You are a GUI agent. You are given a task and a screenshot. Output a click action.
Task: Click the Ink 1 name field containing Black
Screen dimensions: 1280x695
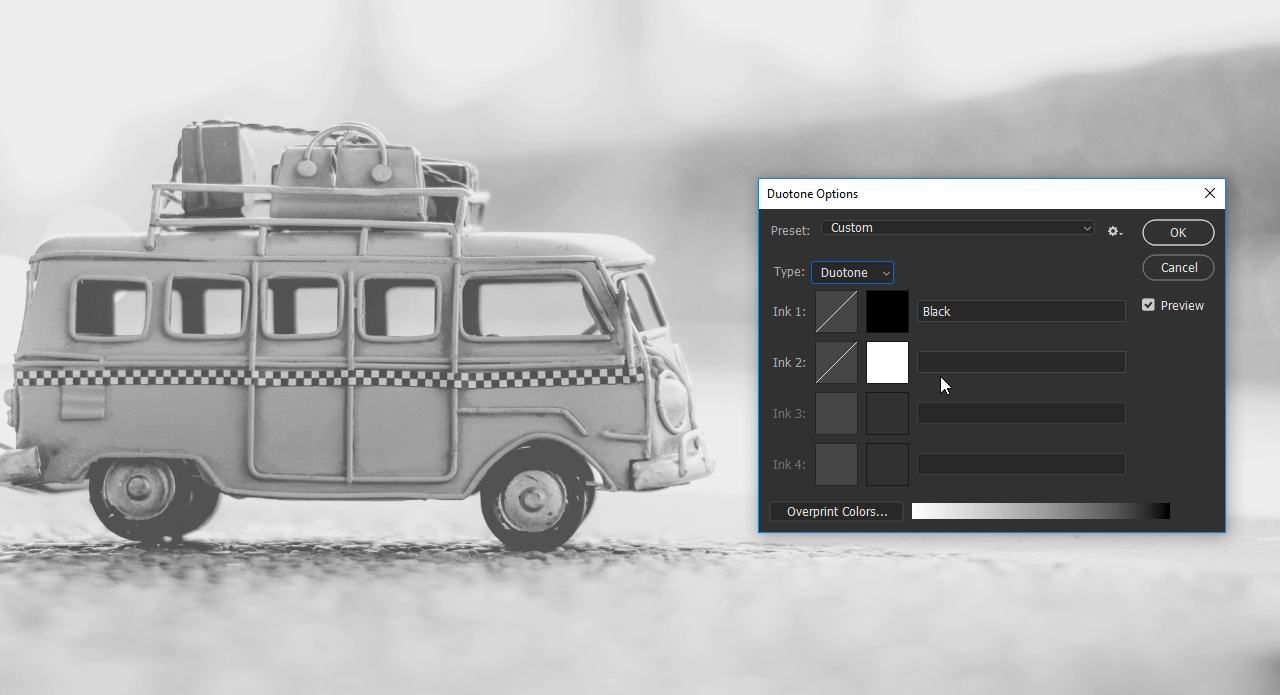tap(1021, 312)
